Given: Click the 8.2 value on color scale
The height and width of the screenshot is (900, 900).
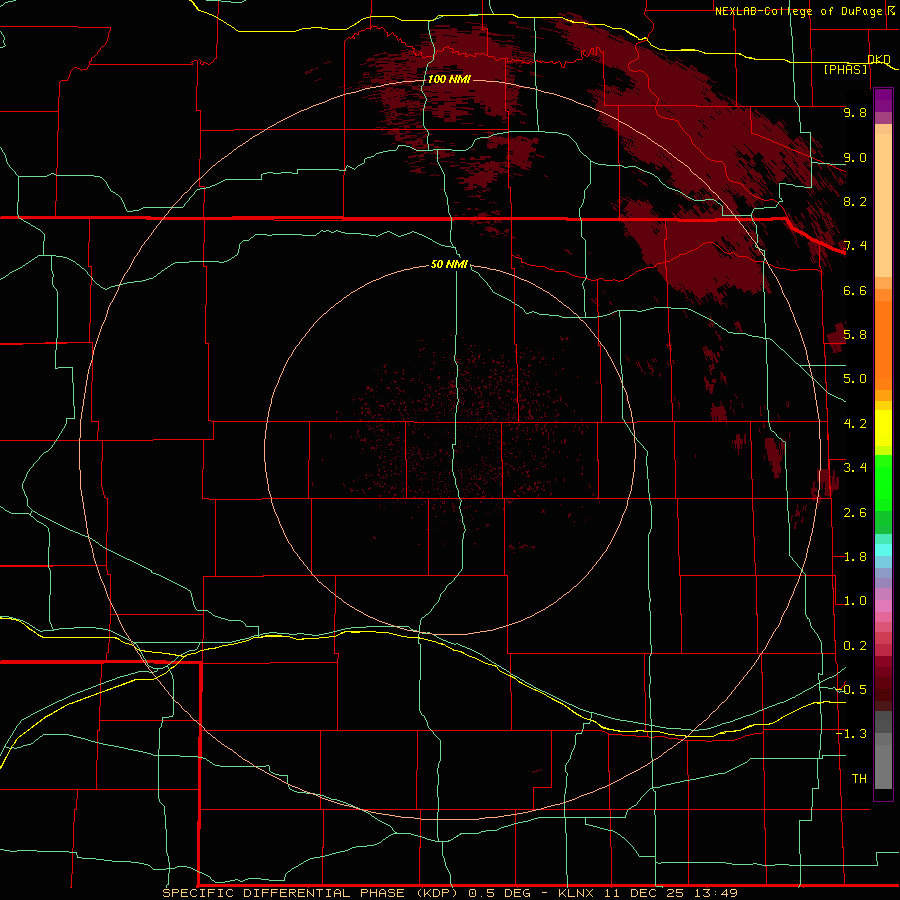Looking at the screenshot, I should (x=855, y=201).
